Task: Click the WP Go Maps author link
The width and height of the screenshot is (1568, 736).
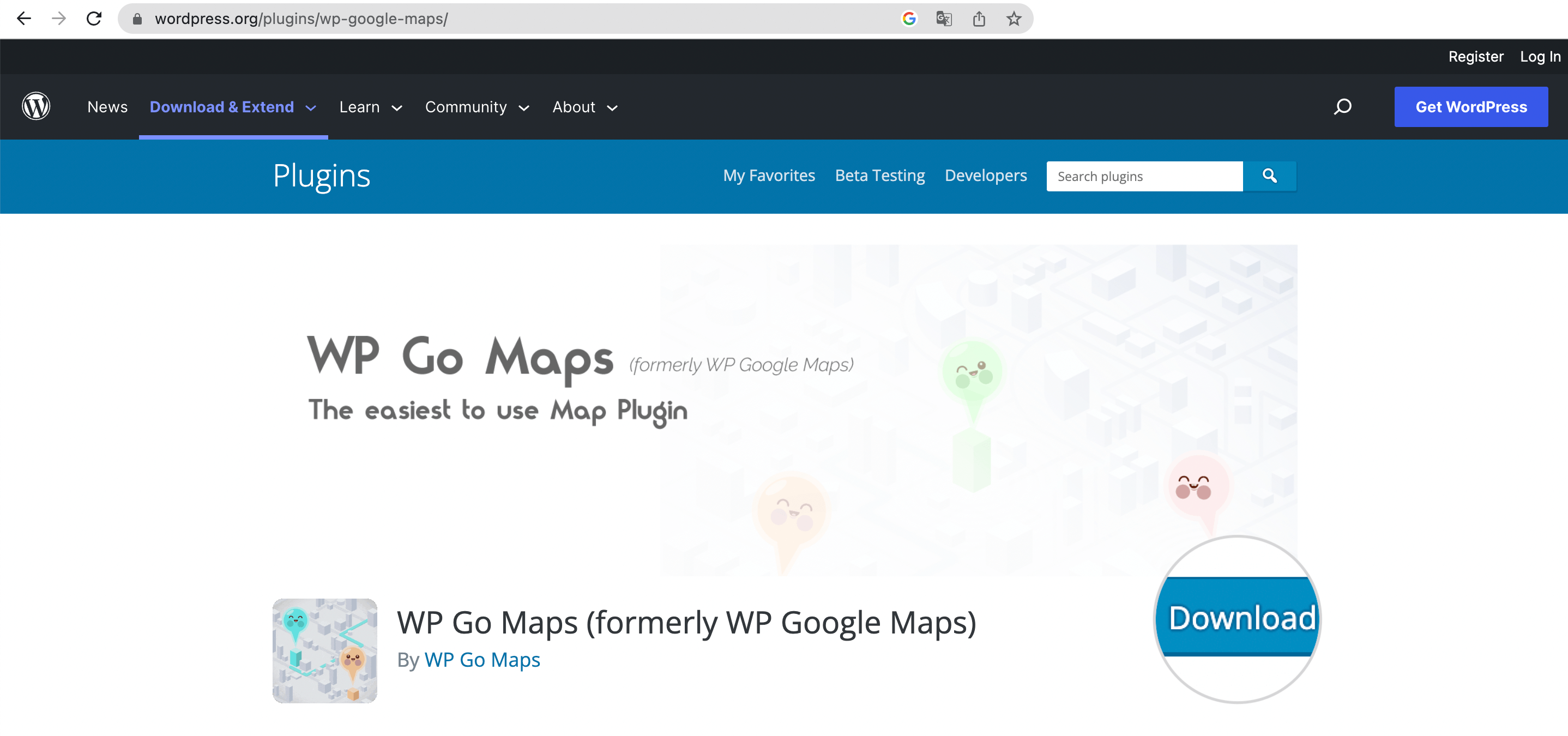Action: tap(482, 659)
